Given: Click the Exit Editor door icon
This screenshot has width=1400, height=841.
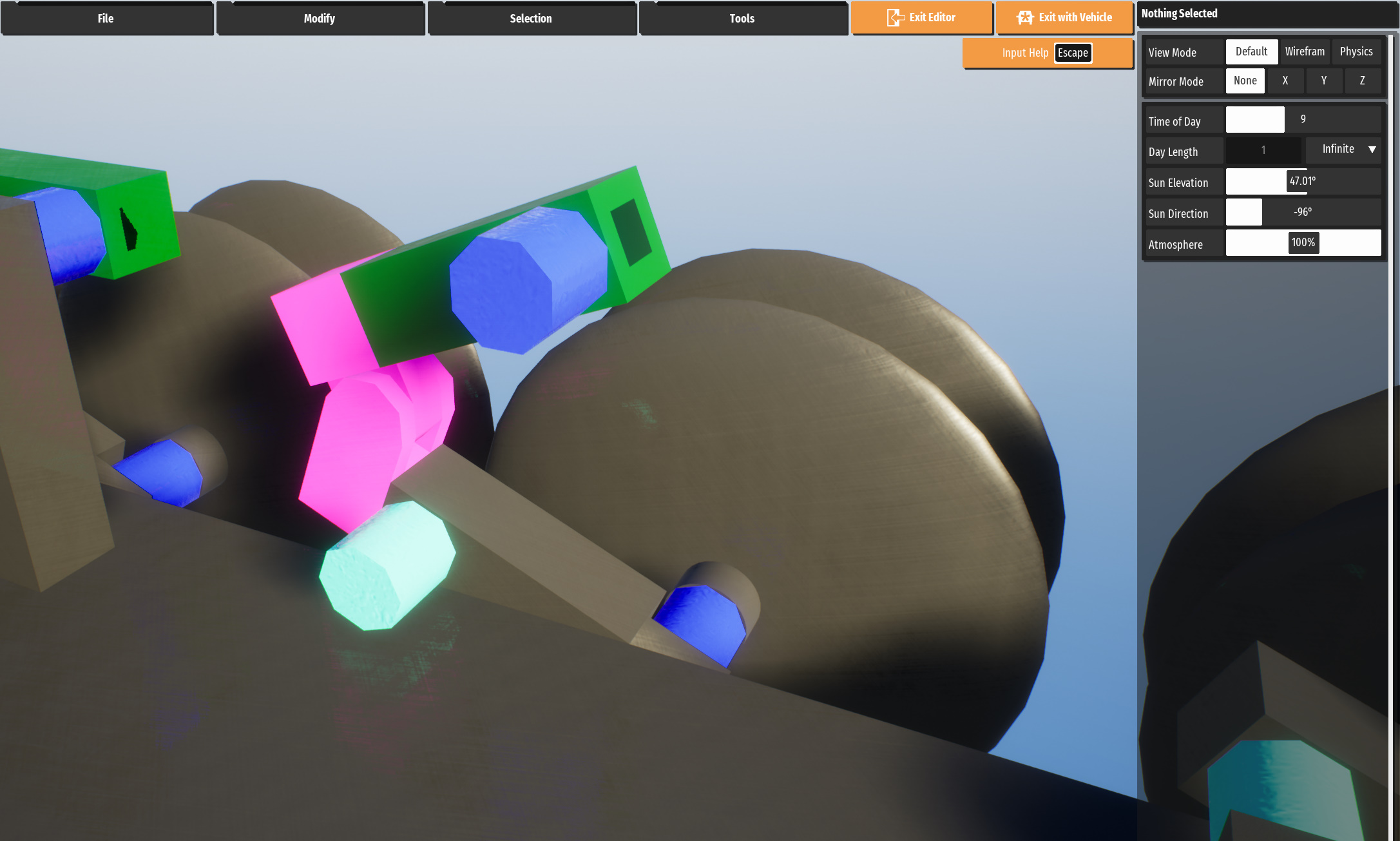Looking at the screenshot, I should pyautogui.click(x=895, y=17).
